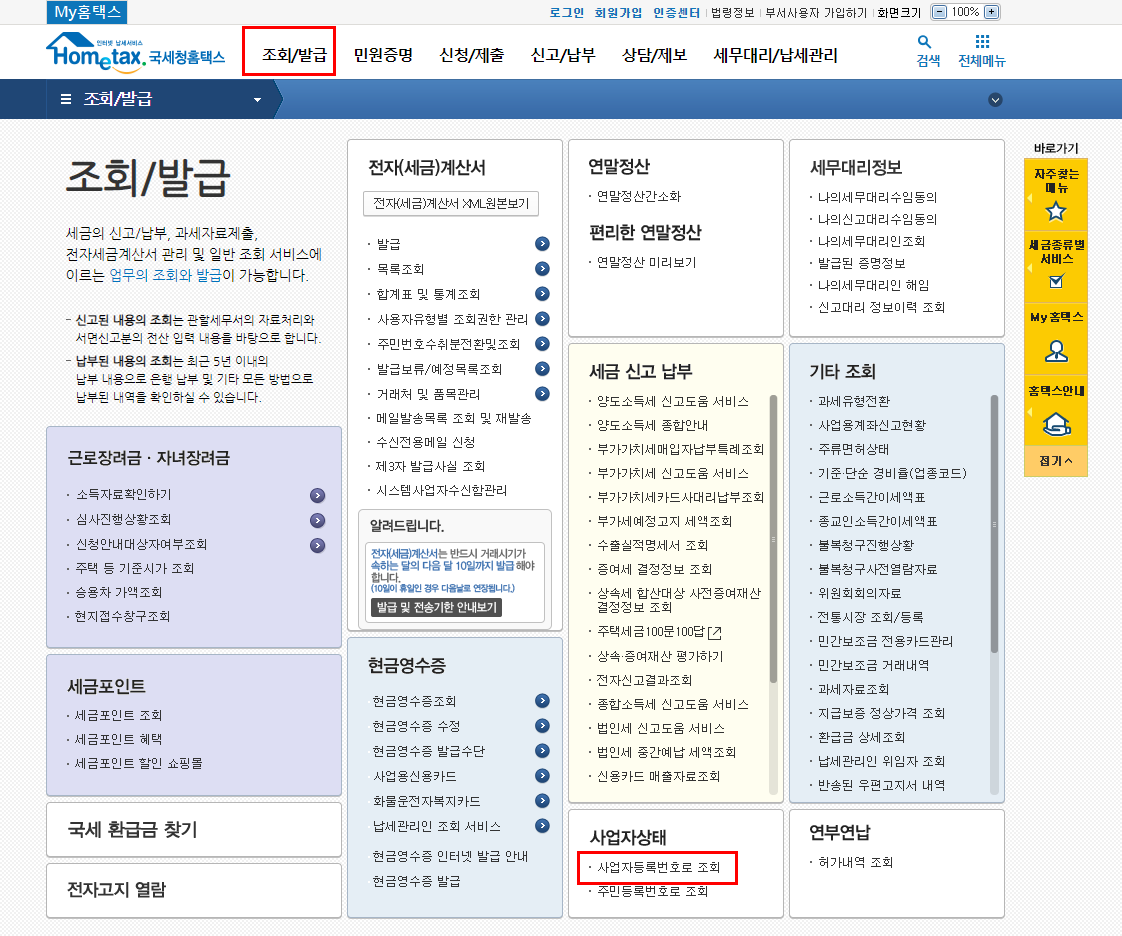1122x936 pixels.
Task: Click arrow beside 현금영수증조회
Action: pyautogui.click(x=542, y=701)
